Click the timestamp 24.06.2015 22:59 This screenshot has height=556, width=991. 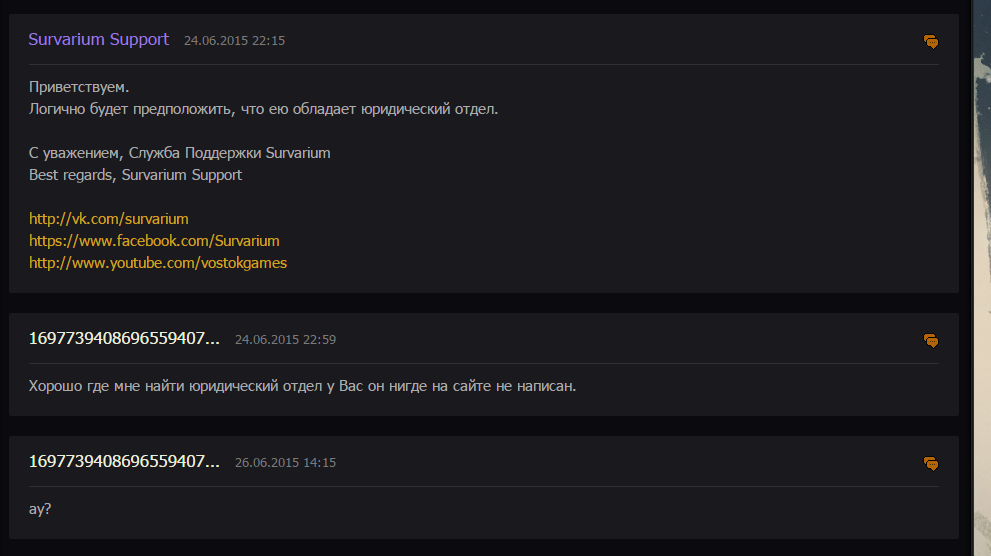[x=285, y=340]
